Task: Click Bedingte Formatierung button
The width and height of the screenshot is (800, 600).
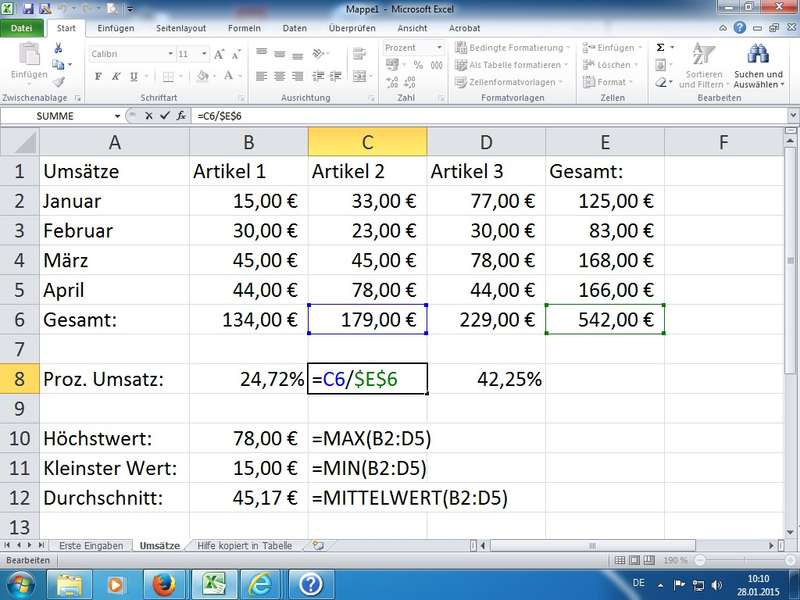Action: 509,48
